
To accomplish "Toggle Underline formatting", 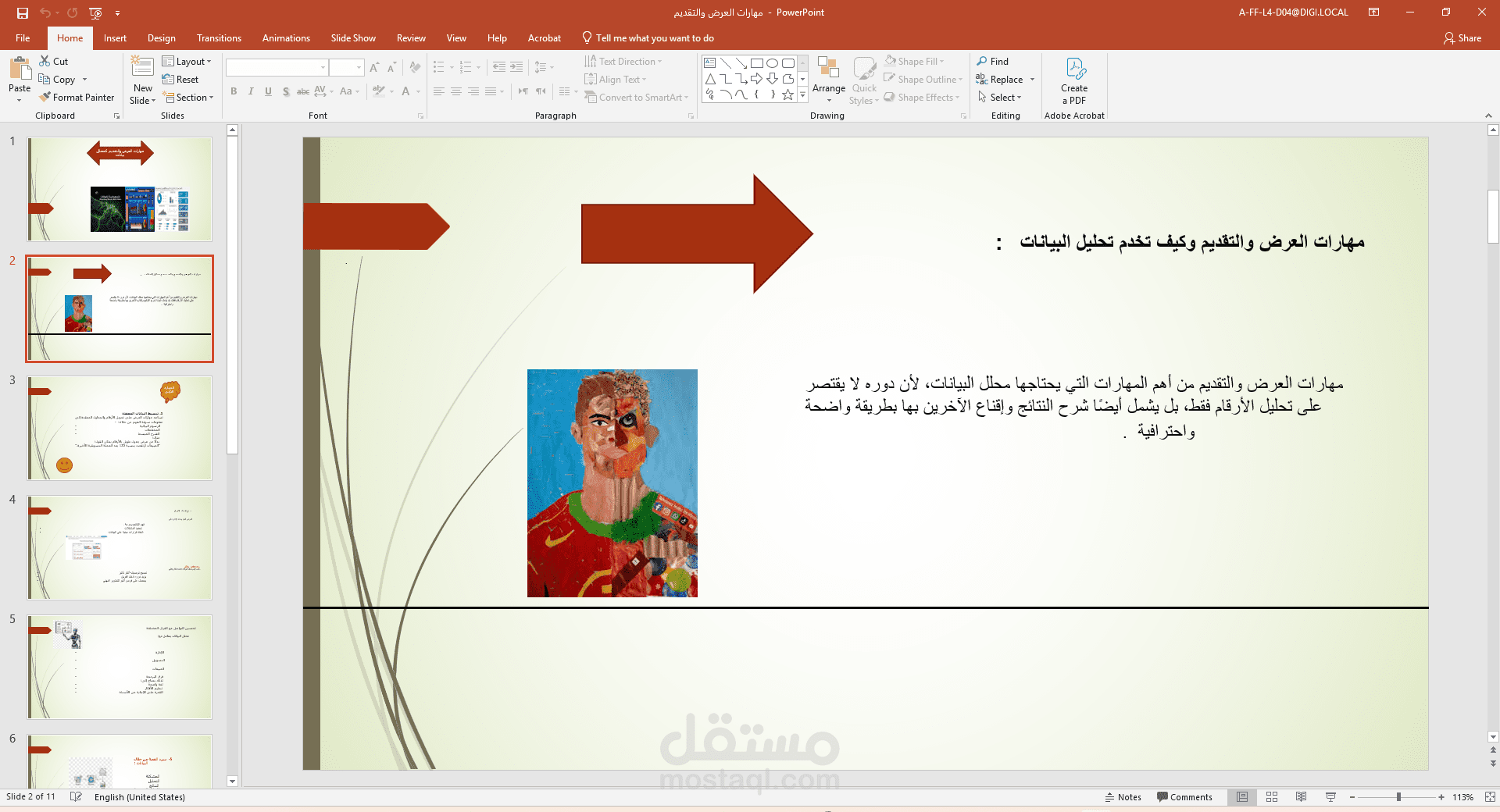I will 268,91.
